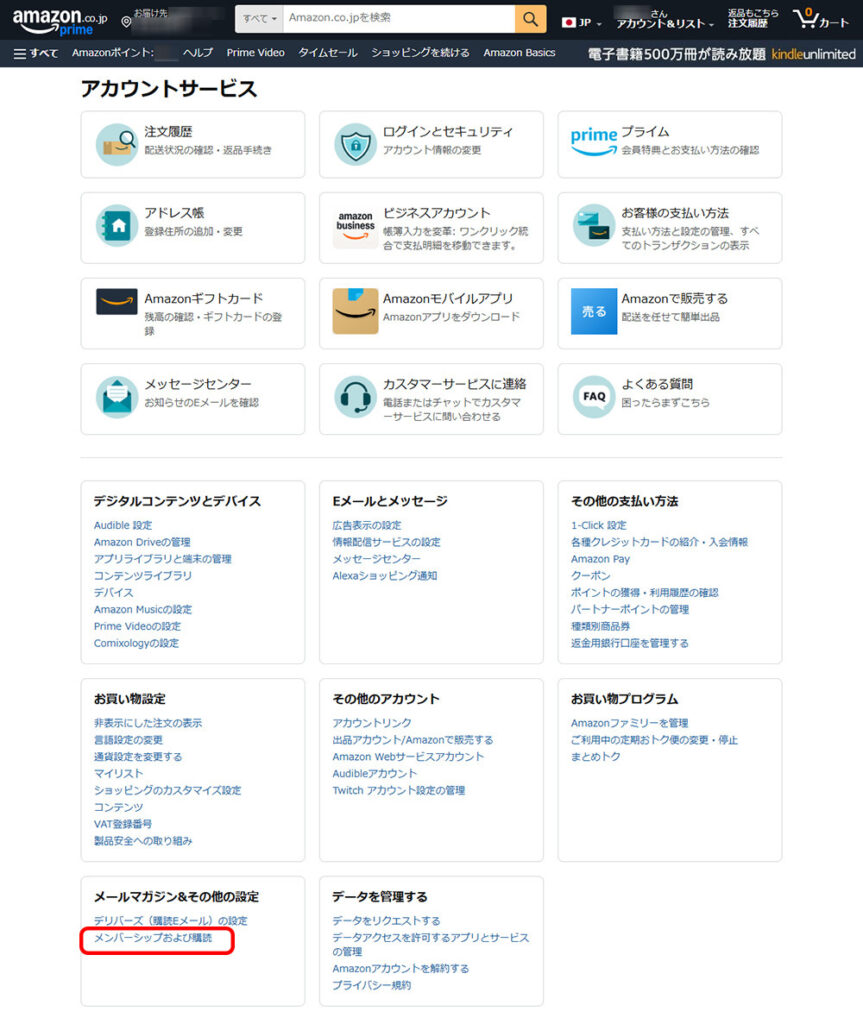This screenshot has height=1024, width=863.
Task: Click the Amazon.co.jp prime logo
Action: (59, 21)
